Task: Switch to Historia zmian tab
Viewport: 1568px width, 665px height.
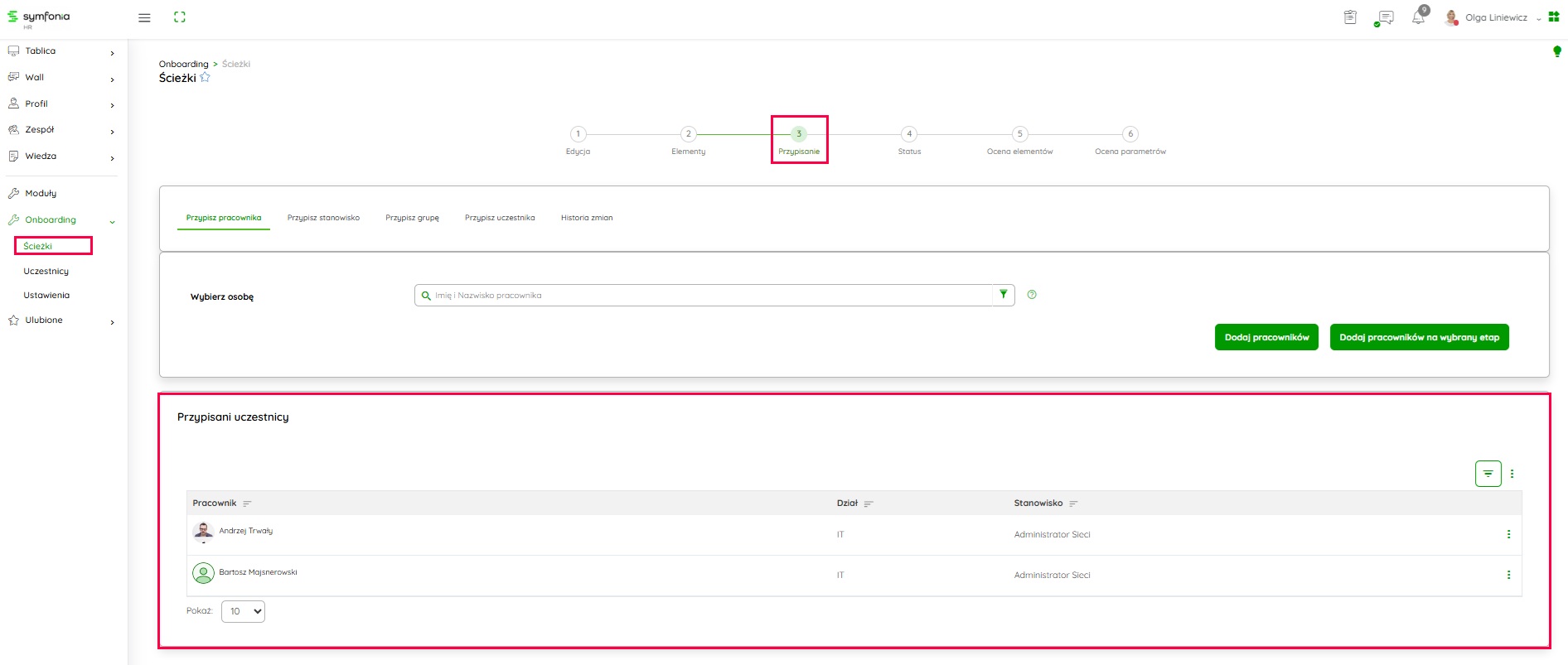Action: [587, 218]
